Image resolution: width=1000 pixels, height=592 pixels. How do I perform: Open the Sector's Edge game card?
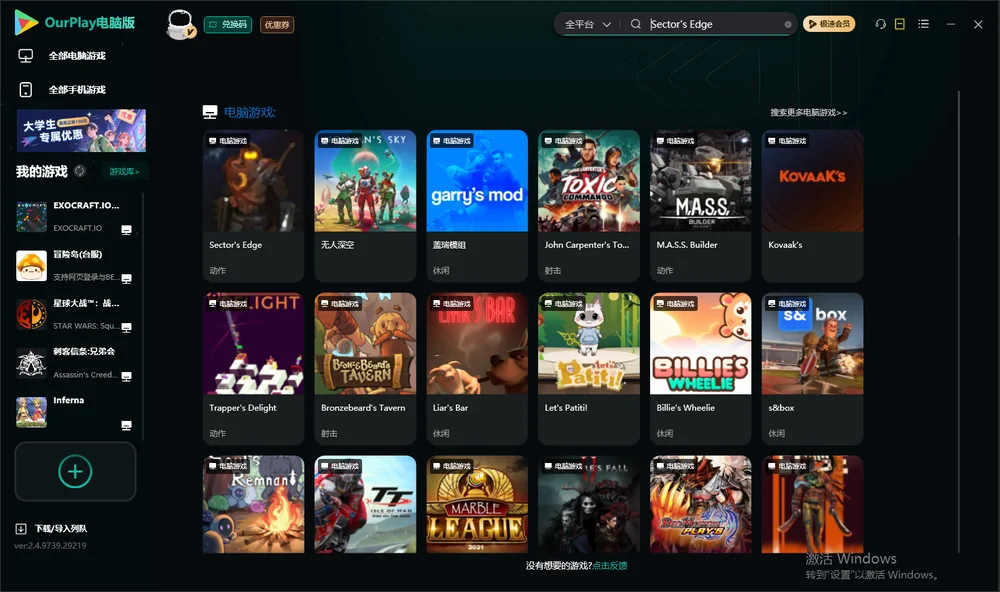click(253, 206)
